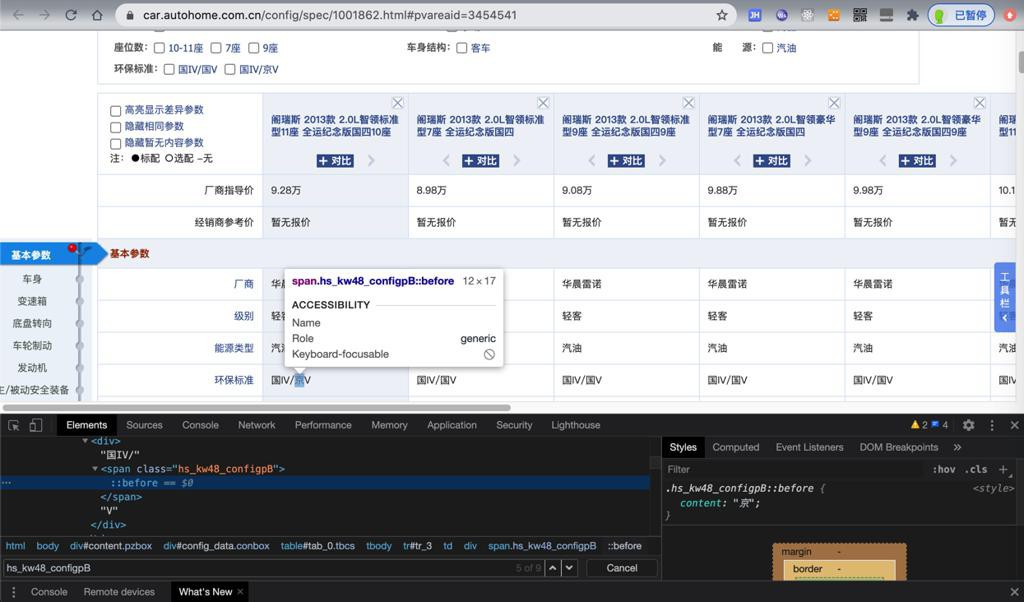Click the 已暂停 profile button
Screen dimensions: 1024x602
(961, 15)
